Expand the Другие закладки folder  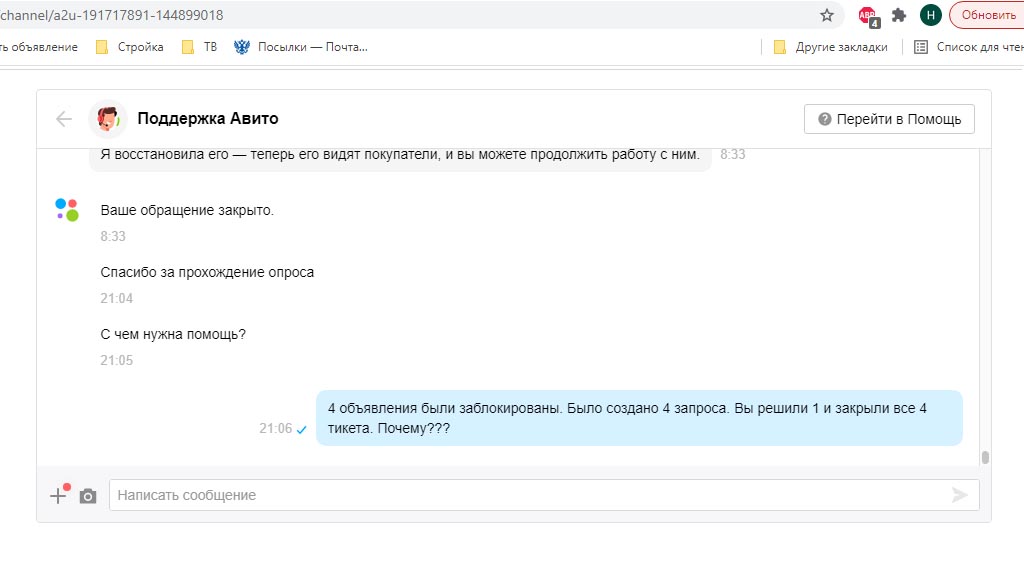pyautogui.click(x=831, y=47)
